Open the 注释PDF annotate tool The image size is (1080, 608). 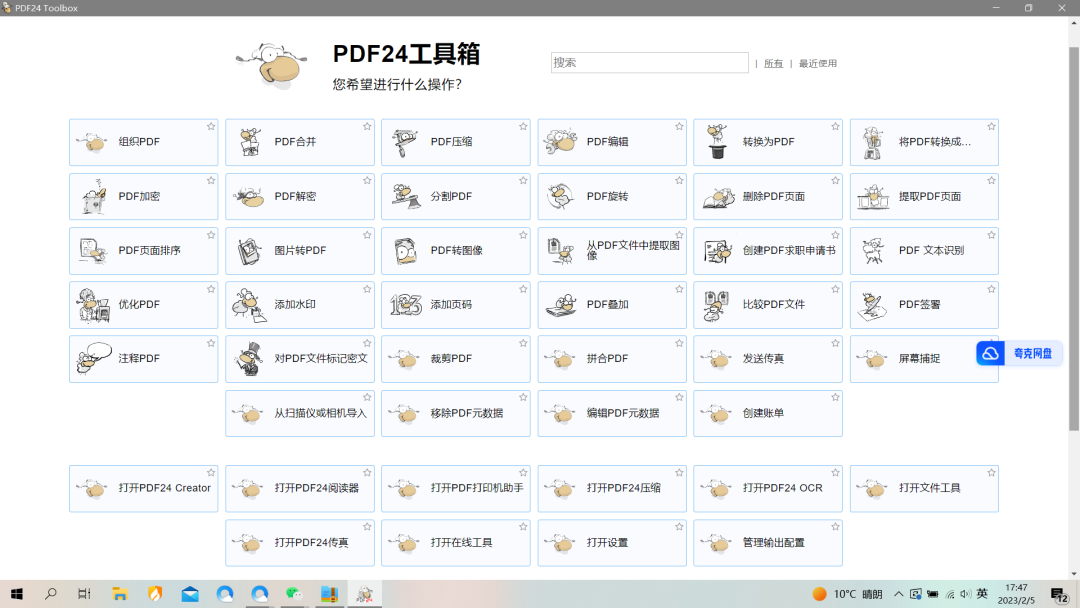point(143,359)
